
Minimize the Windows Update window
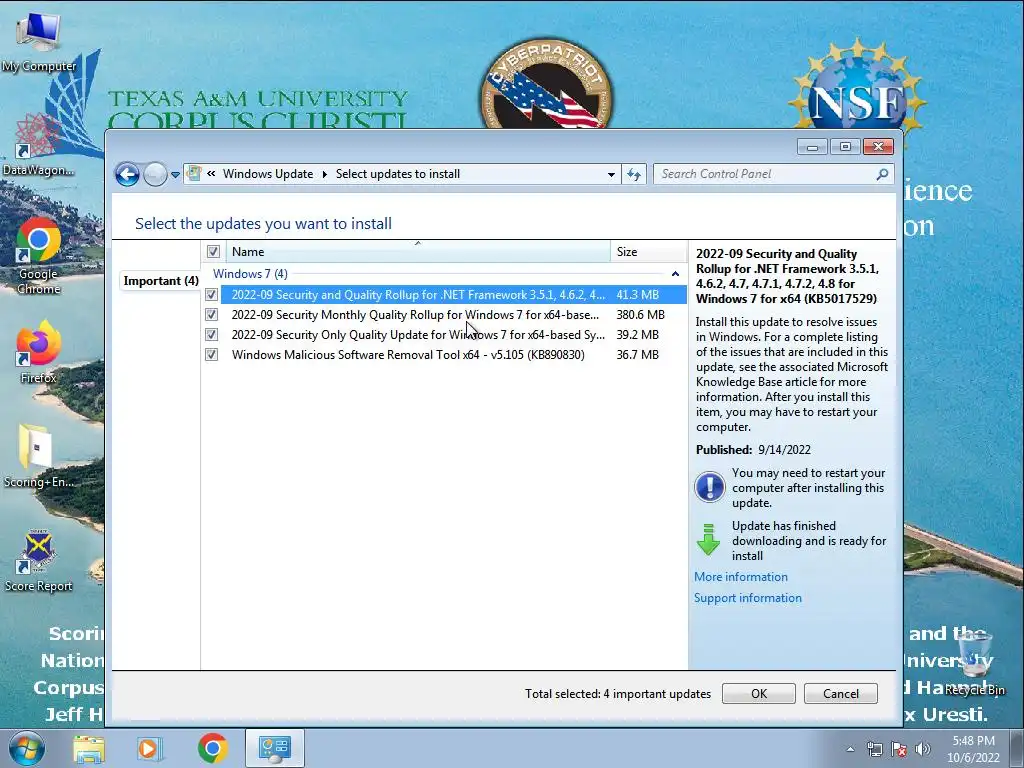(x=812, y=147)
